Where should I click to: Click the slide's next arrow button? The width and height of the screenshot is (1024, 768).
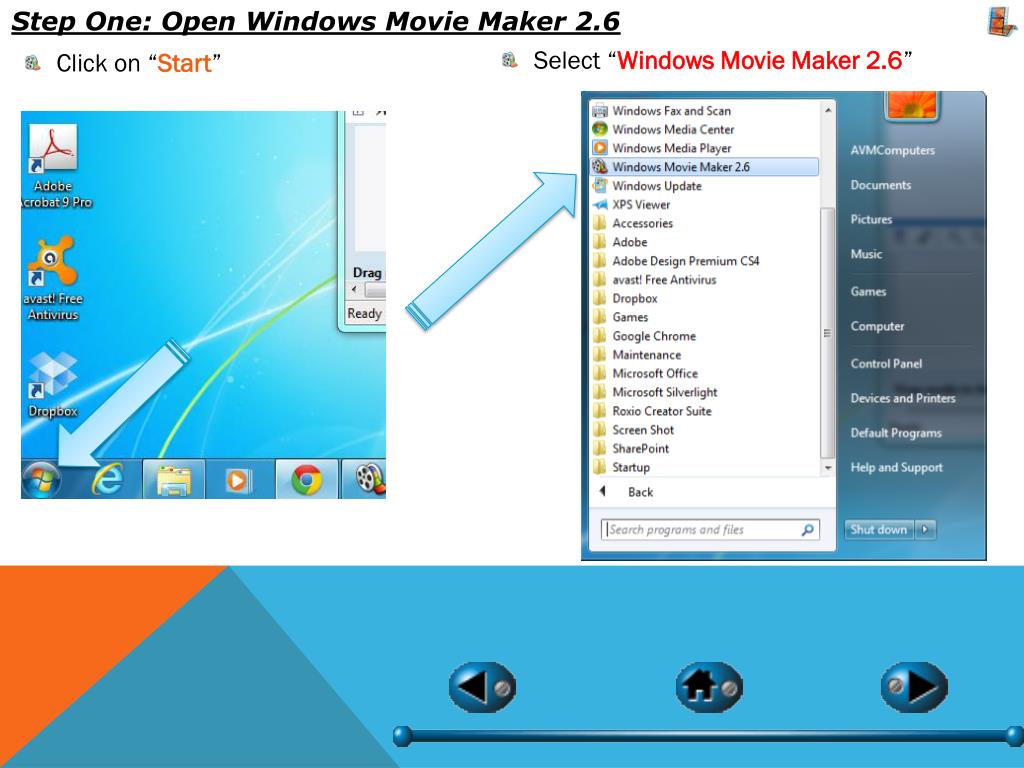[914, 687]
